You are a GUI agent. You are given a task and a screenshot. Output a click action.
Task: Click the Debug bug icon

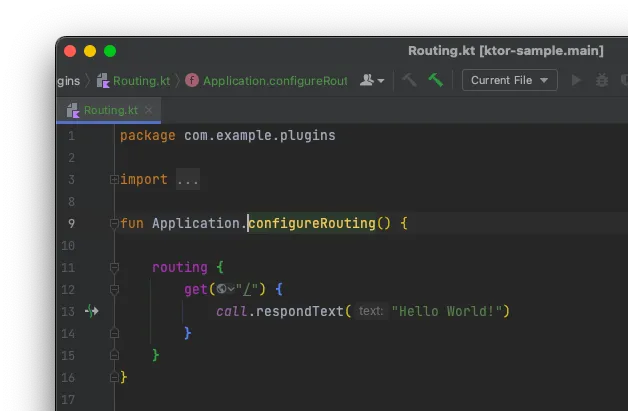click(x=602, y=80)
